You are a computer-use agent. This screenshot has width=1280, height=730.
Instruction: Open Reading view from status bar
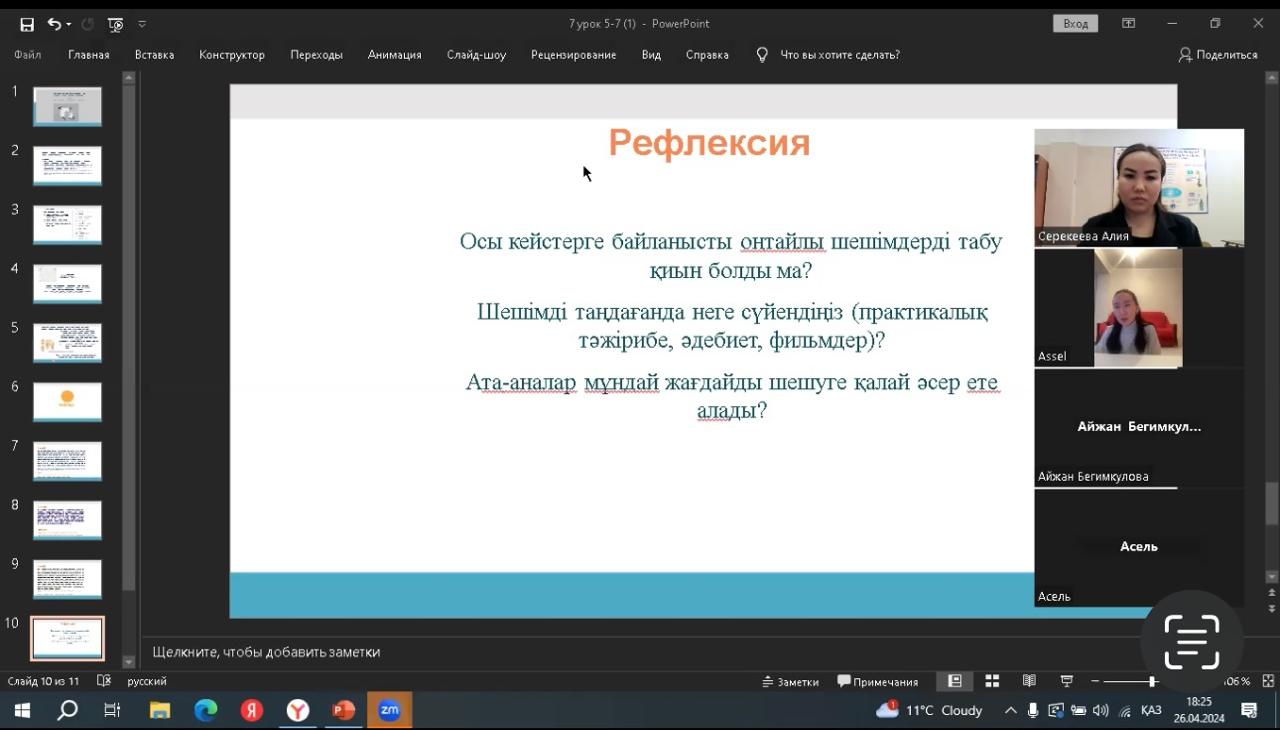pos(1029,681)
